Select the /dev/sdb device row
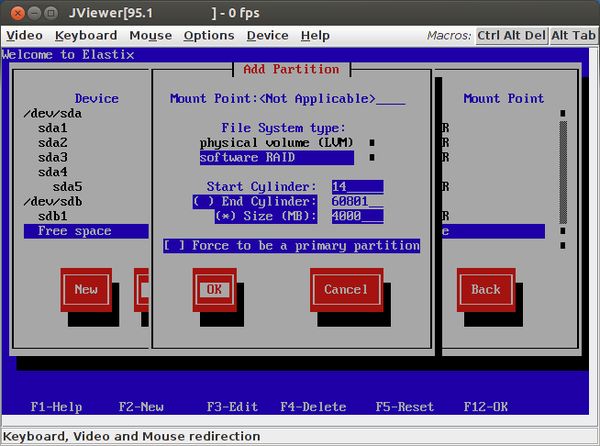The image size is (600, 446). point(53,202)
